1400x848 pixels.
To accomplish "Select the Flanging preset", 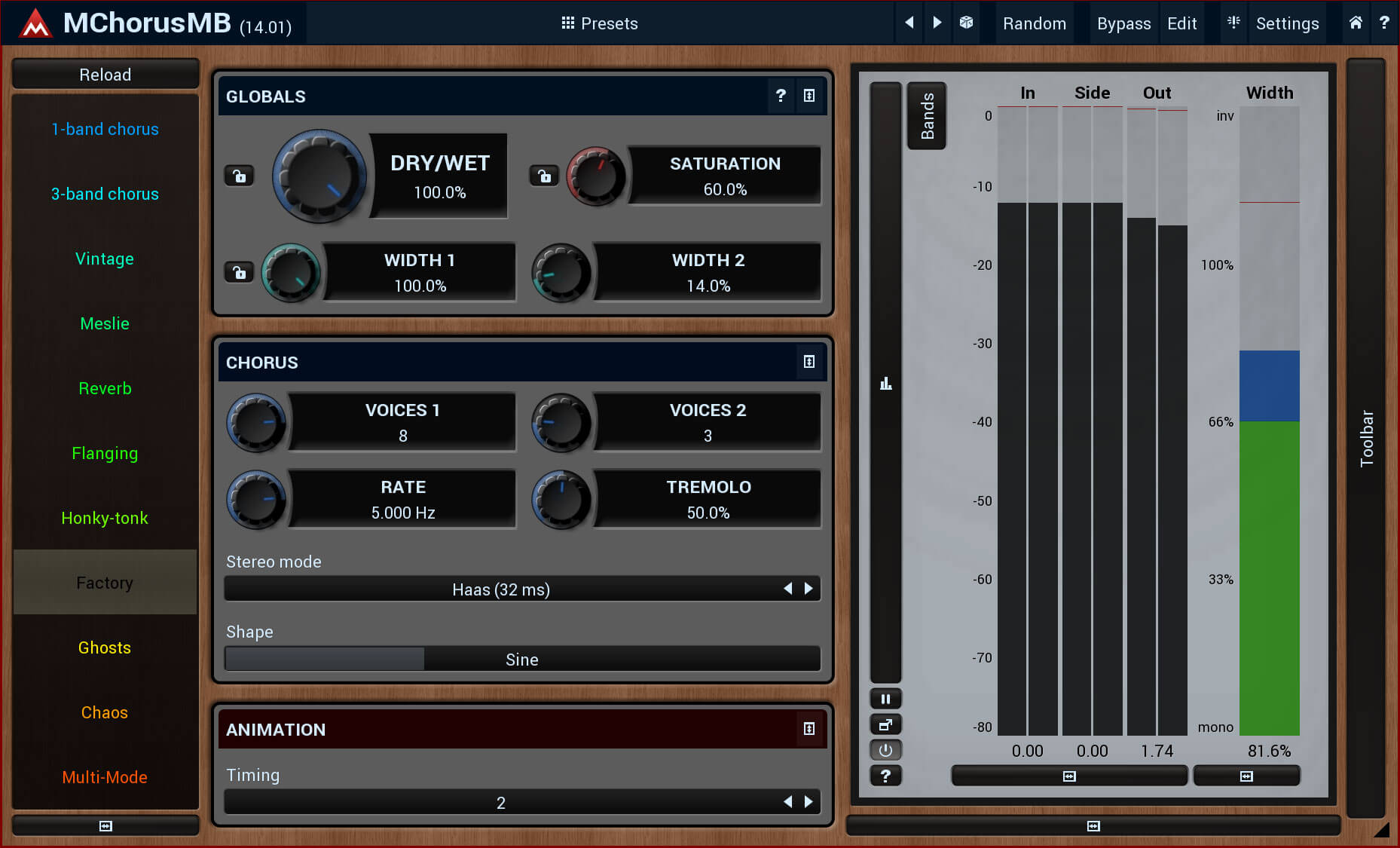I will (x=105, y=453).
